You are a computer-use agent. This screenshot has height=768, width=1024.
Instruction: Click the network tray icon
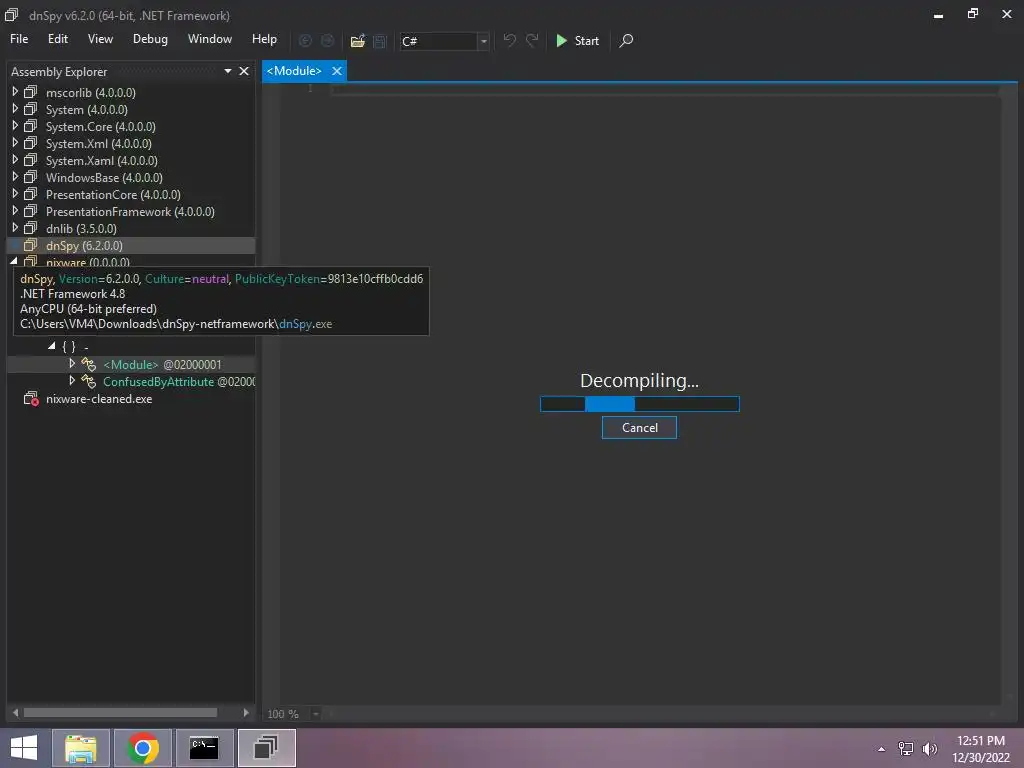click(906, 749)
